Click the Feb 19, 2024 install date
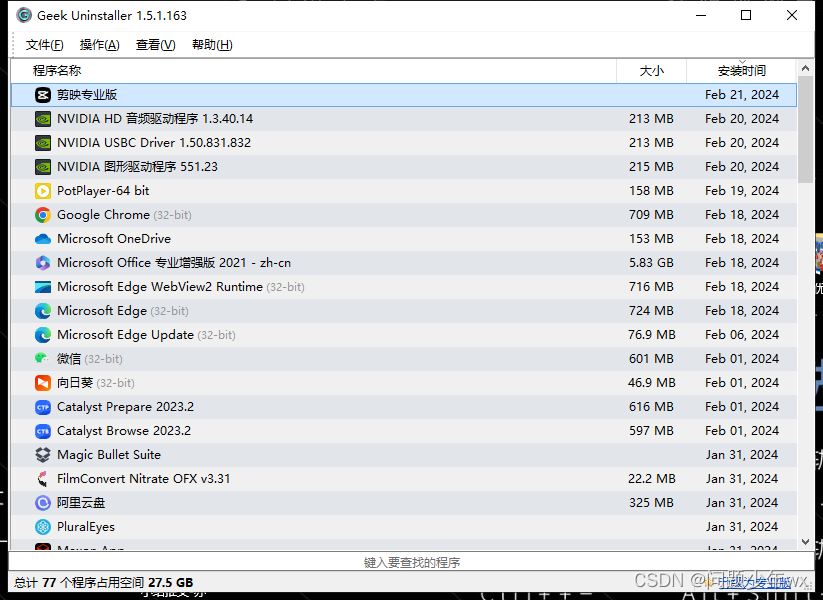823x600 pixels. click(x=742, y=191)
